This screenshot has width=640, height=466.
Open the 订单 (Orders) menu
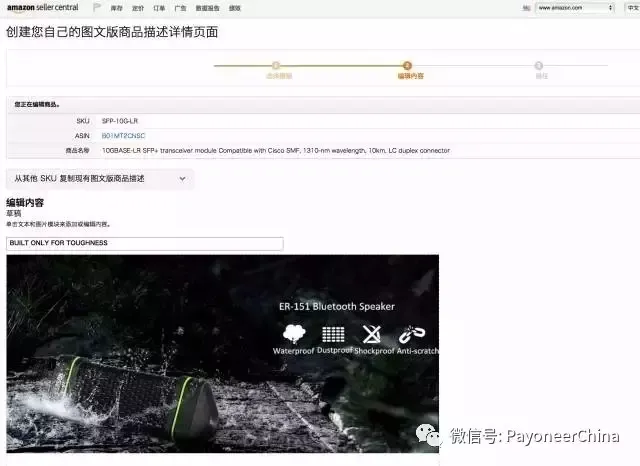coord(159,8)
